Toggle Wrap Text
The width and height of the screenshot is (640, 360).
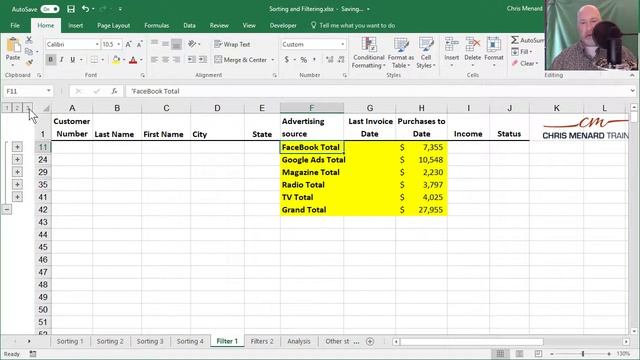[232, 44]
